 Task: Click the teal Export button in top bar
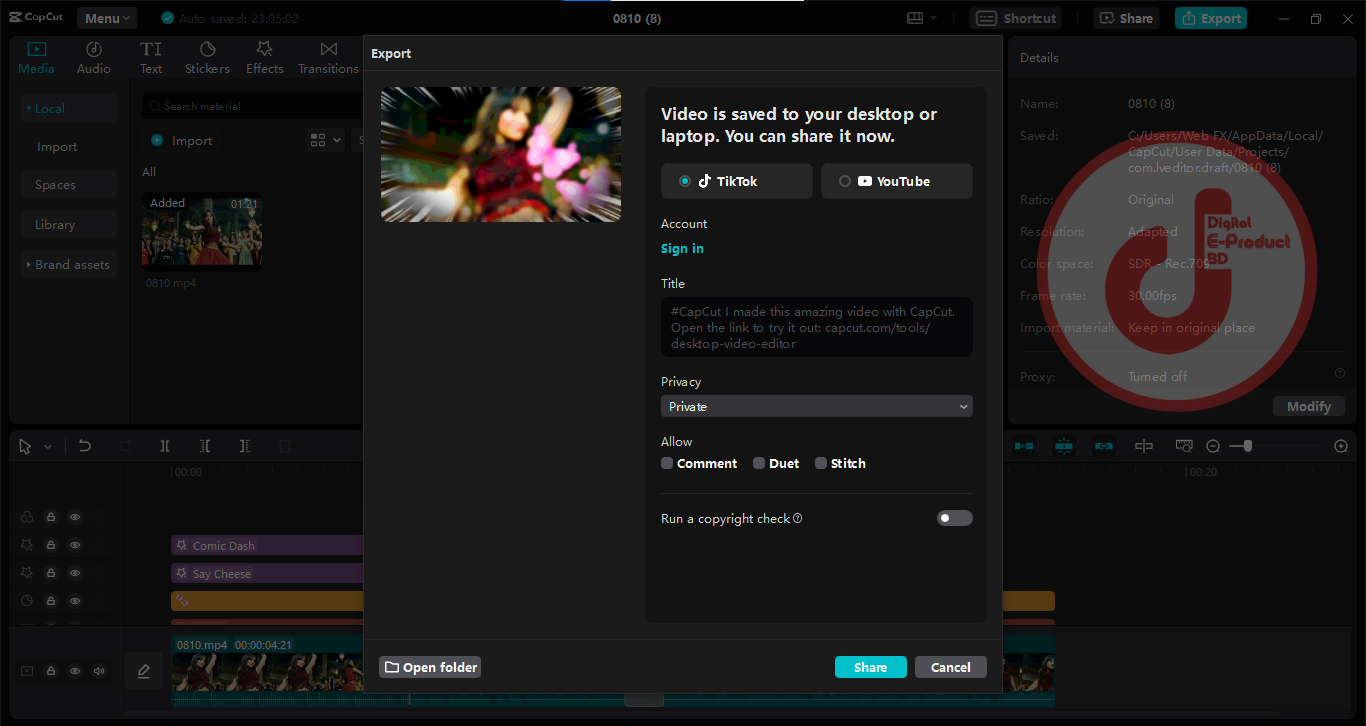coord(1211,18)
